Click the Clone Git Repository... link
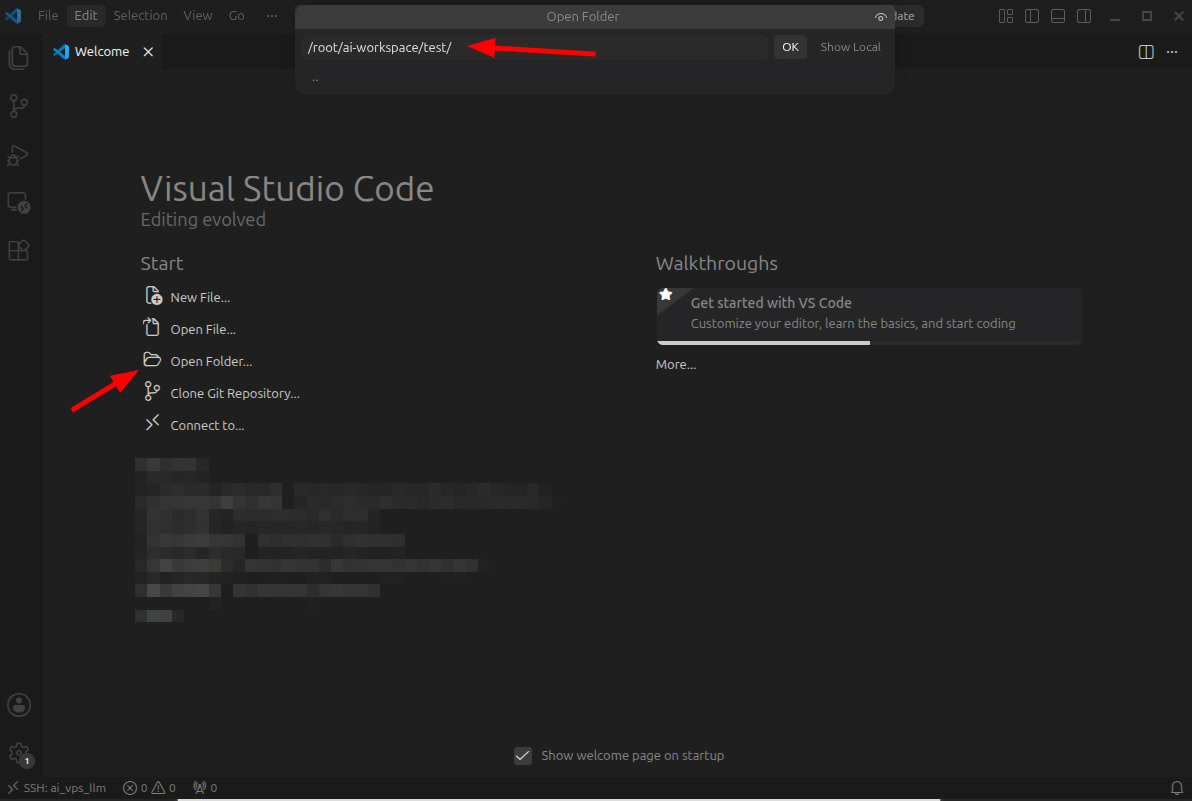 pyautogui.click(x=235, y=393)
